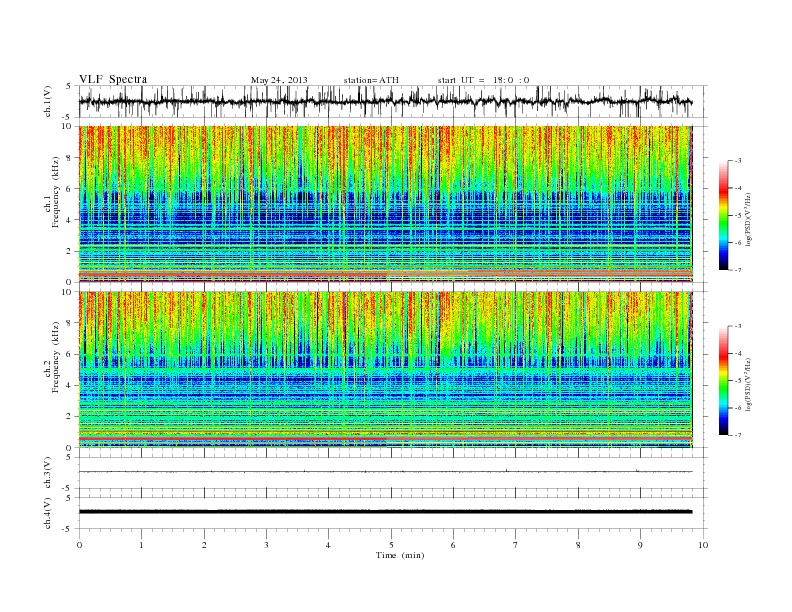
Task: Click the ch.1 log(PSD) color bar label
Action: (749, 219)
